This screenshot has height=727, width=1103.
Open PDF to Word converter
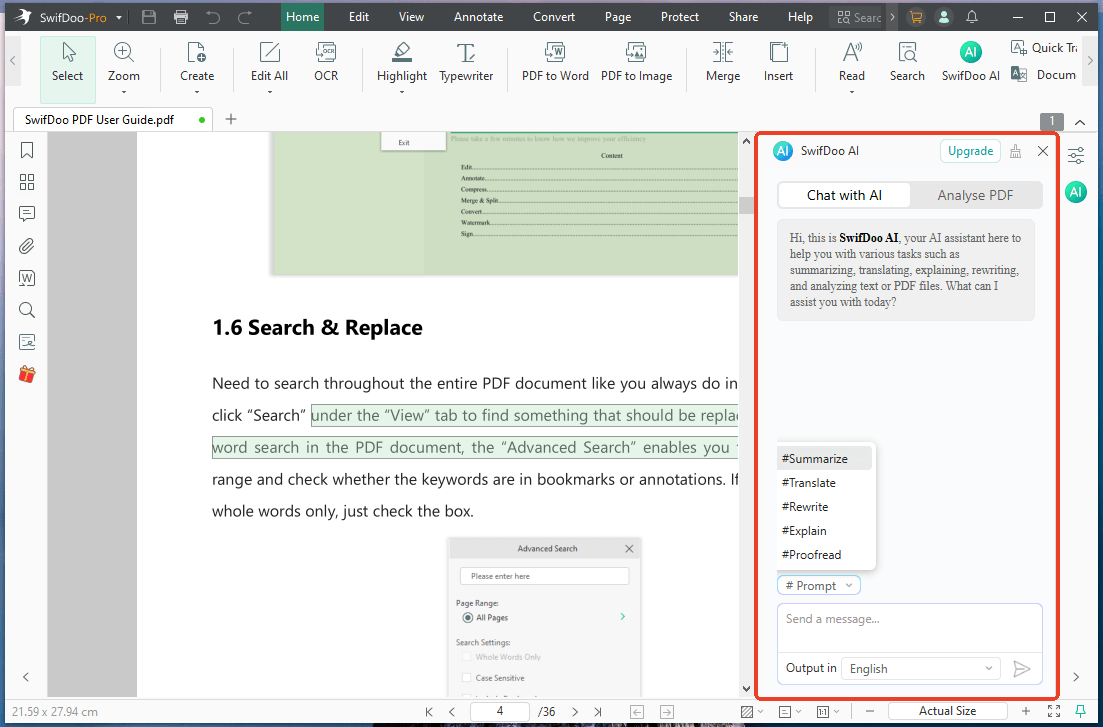point(554,62)
